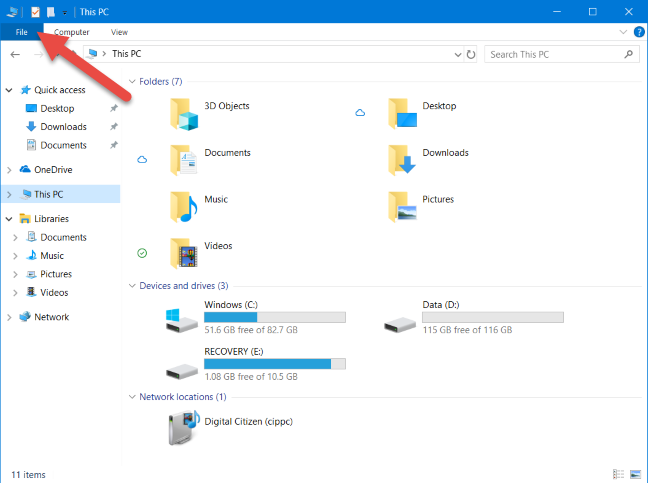The height and width of the screenshot is (483, 648).
Task: Select This PC in the sidebar
Action: click(48, 194)
